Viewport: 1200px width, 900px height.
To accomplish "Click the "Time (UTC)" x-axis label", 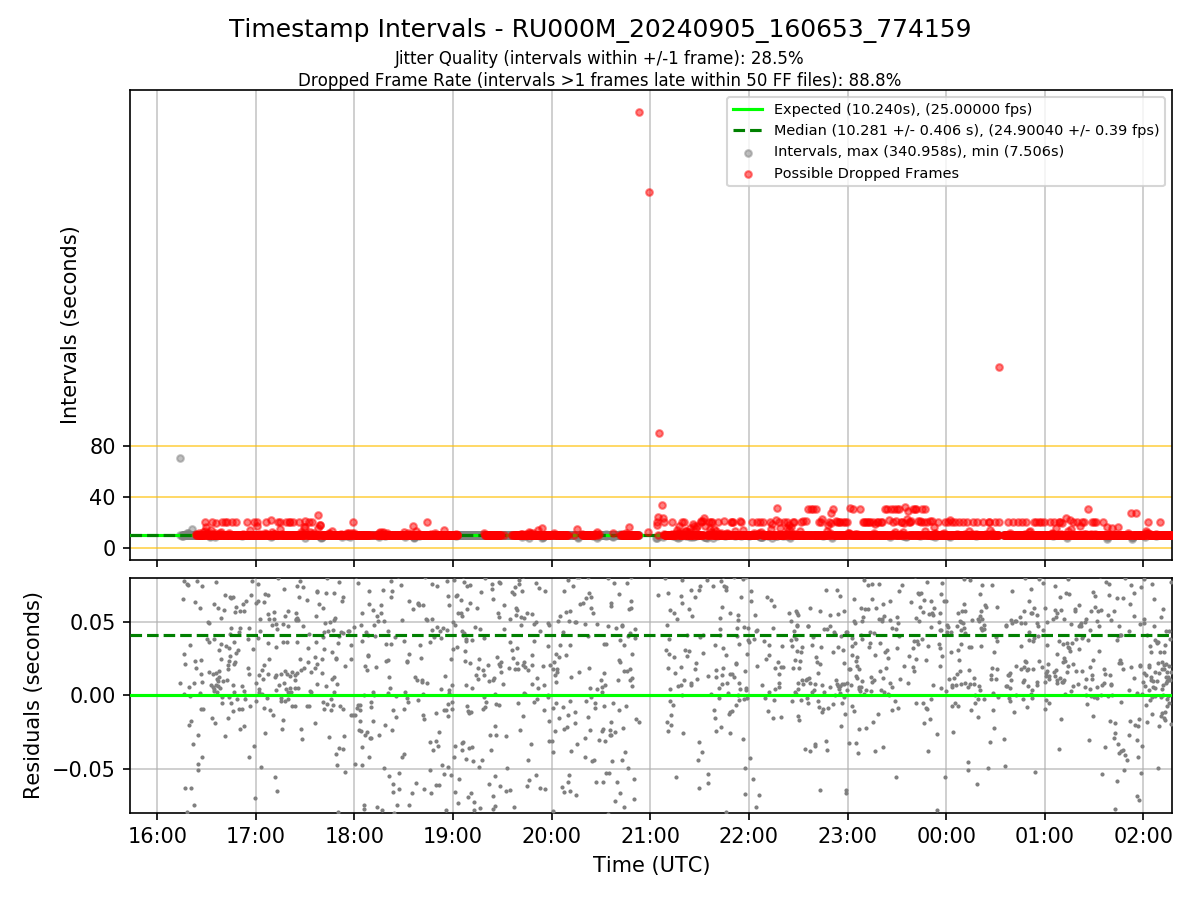I will pyautogui.click(x=651, y=865).
